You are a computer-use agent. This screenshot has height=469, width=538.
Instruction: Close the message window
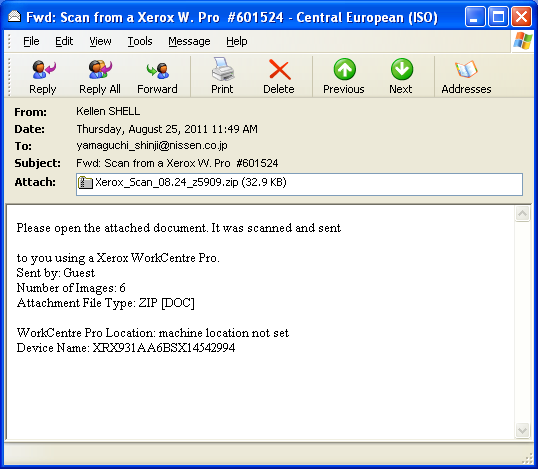pyautogui.click(x=522, y=16)
